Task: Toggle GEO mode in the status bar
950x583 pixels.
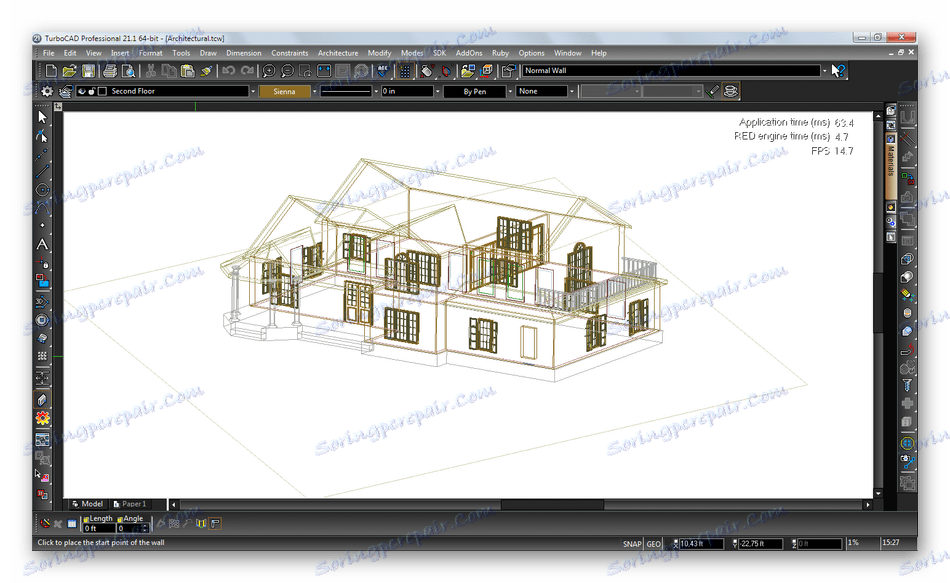Action: click(x=653, y=543)
